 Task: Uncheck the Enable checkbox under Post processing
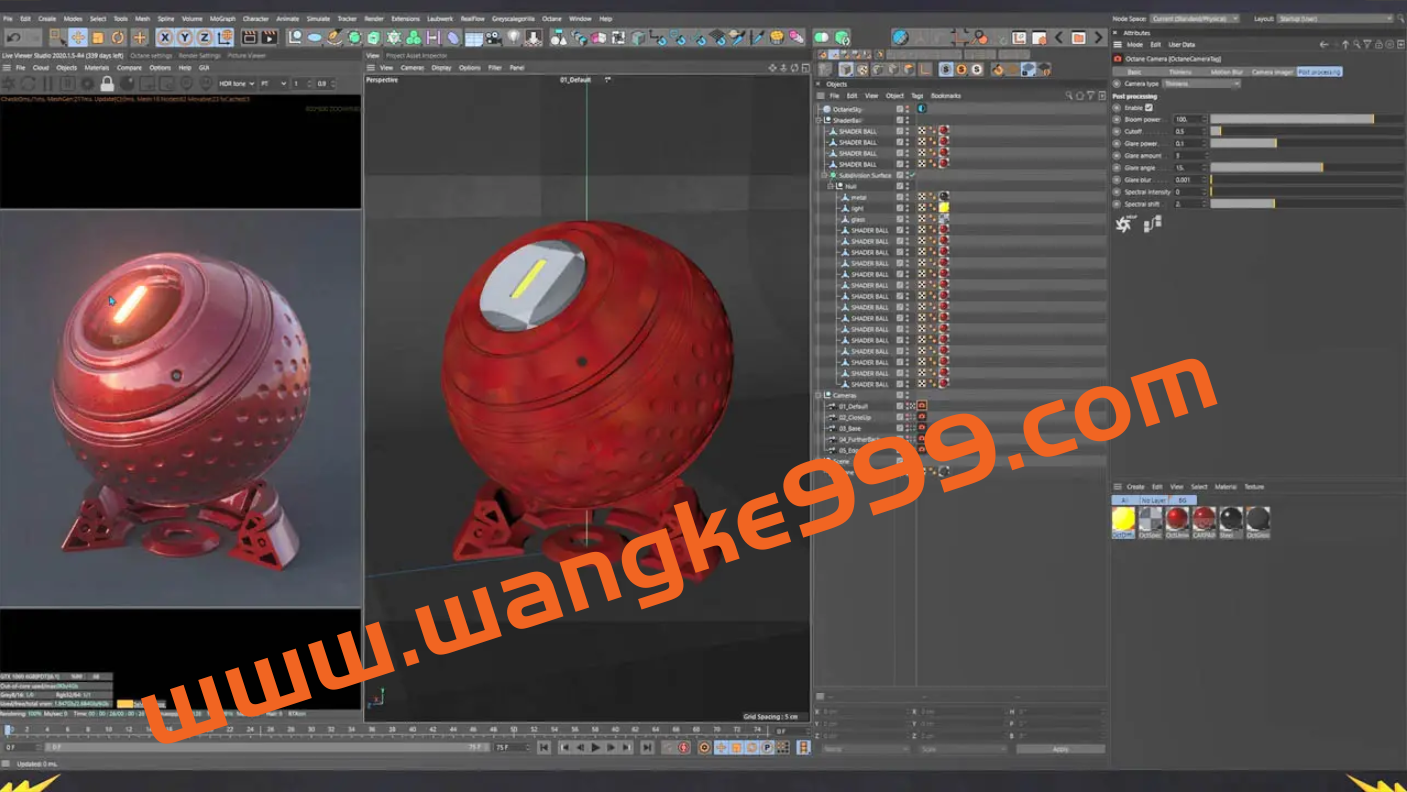tap(1148, 108)
